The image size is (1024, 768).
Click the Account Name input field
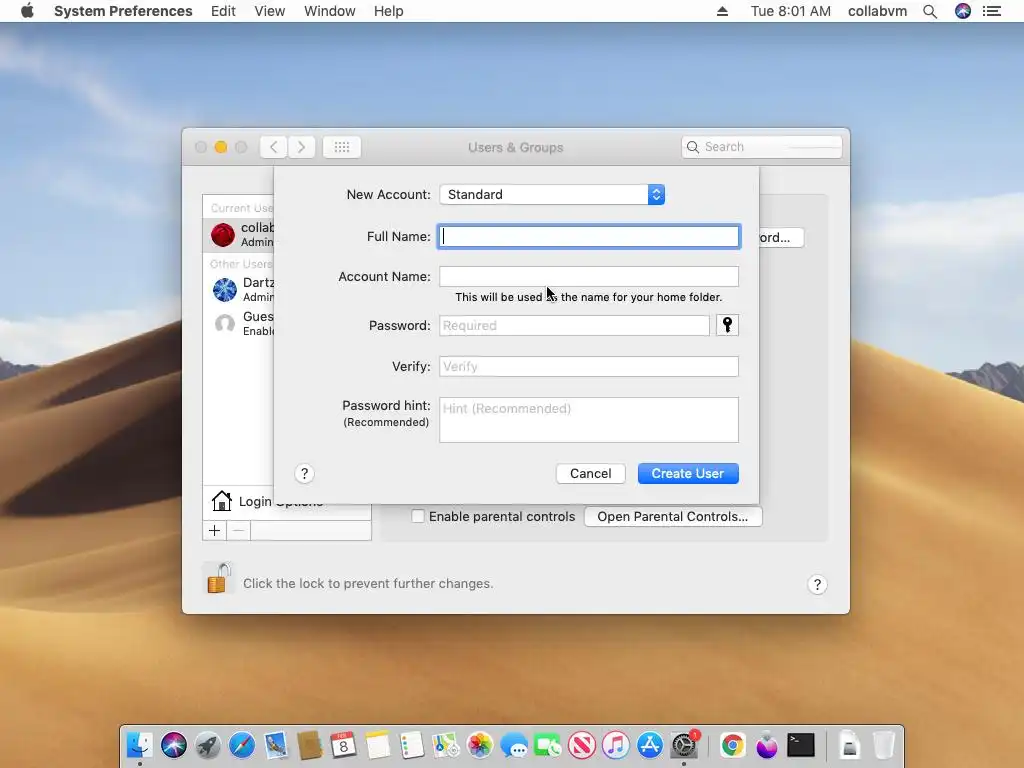click(588, 276)
